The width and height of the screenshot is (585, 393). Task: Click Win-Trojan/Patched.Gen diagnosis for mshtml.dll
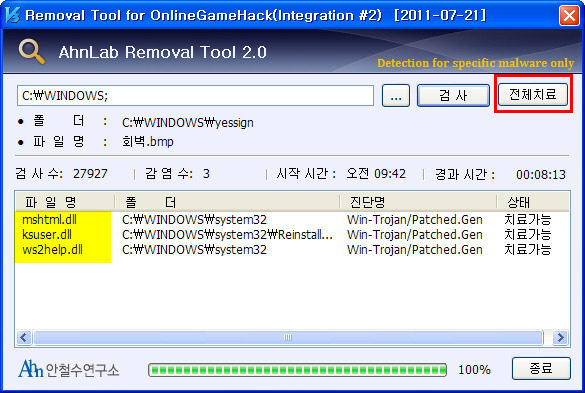click(414, 219)
